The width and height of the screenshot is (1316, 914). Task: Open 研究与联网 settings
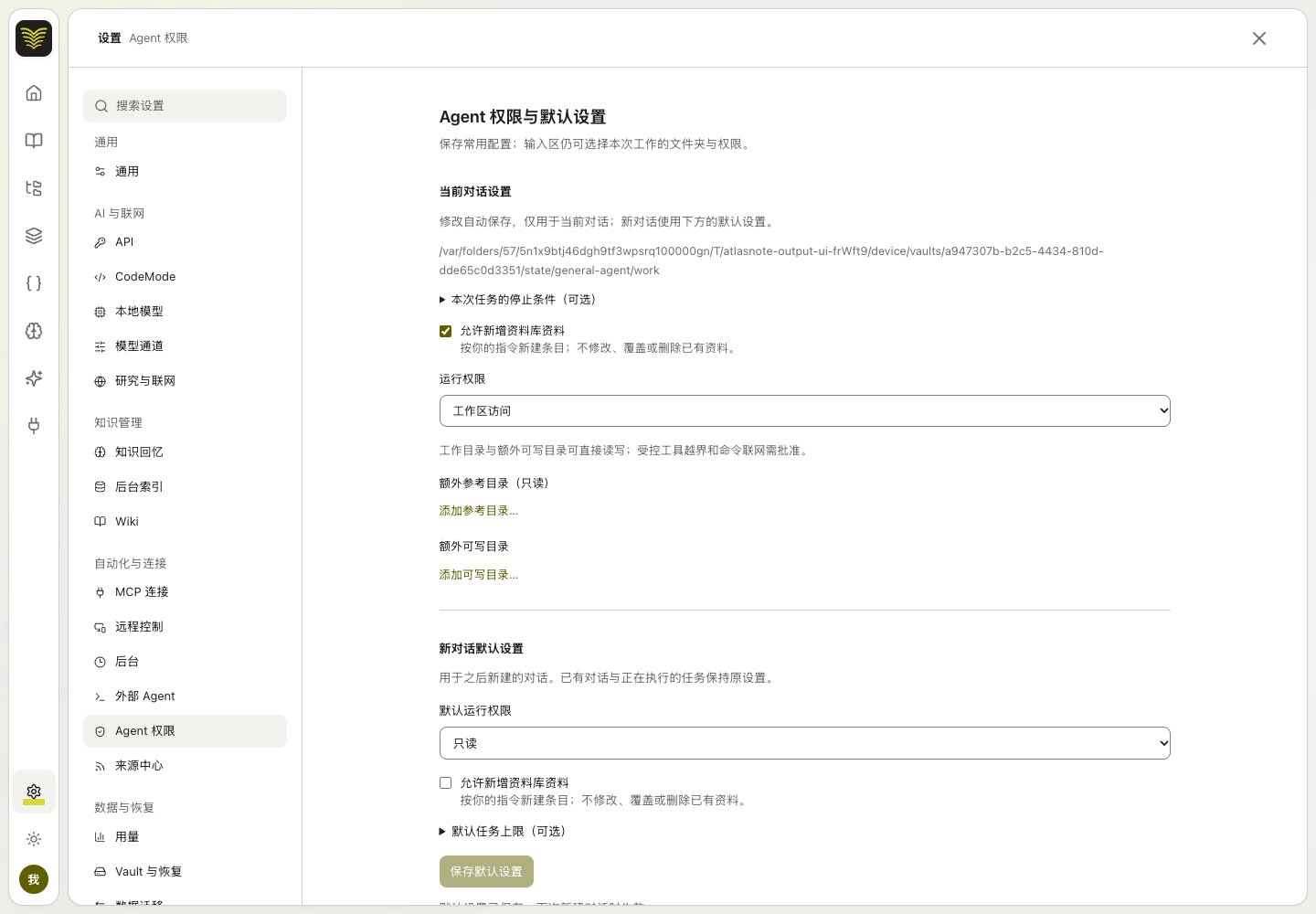pos(185,381)
